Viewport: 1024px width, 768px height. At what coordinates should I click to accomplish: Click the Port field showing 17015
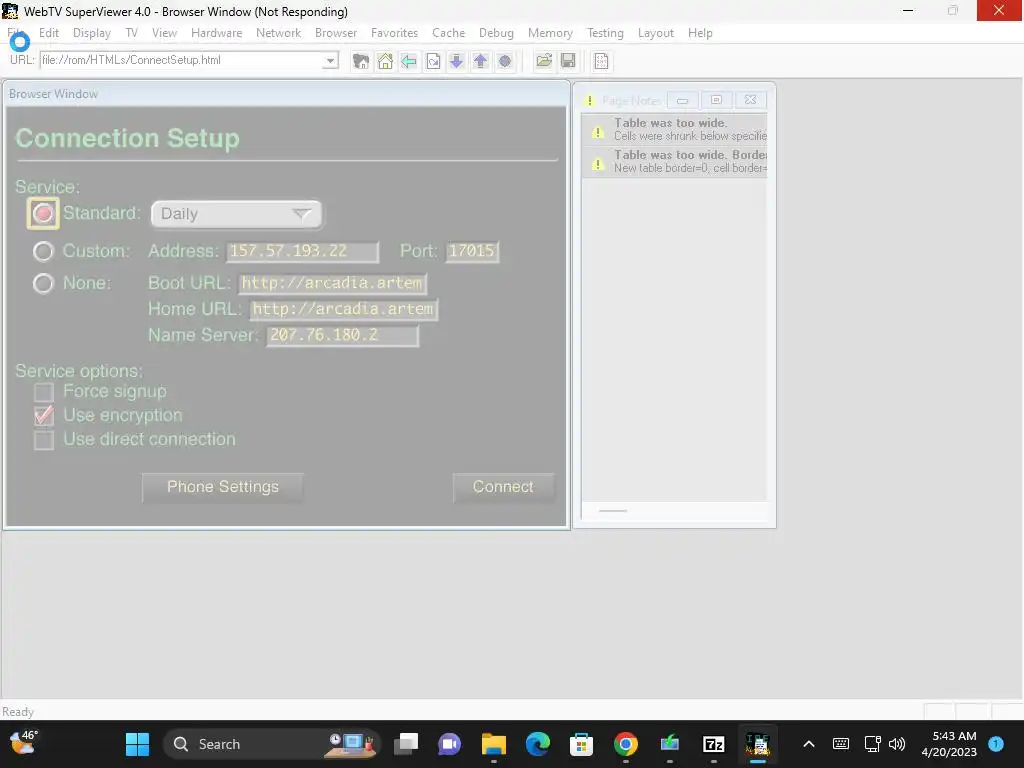(x=472, y=251)
